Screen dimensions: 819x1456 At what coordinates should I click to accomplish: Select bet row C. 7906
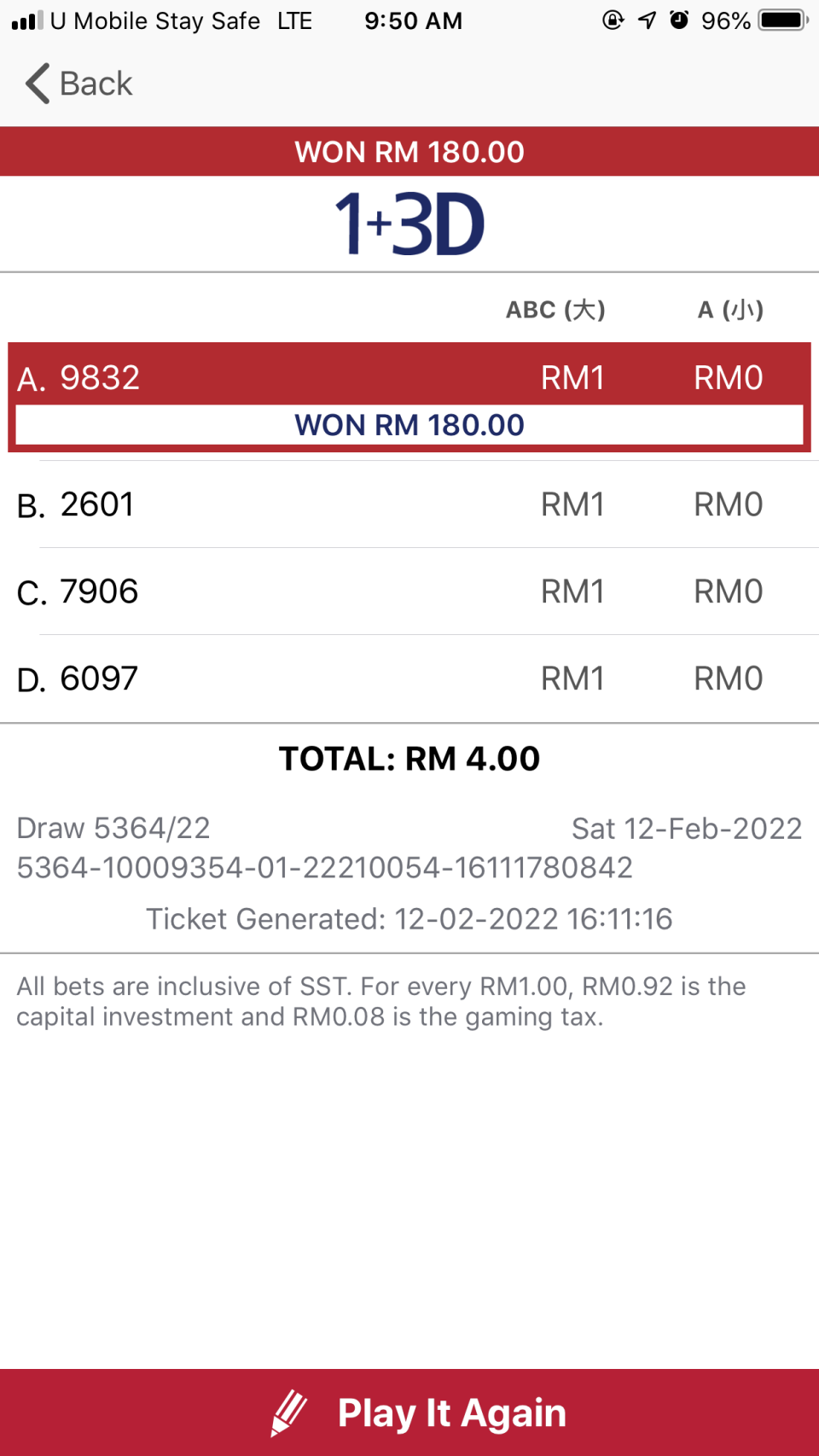[409, 591]
